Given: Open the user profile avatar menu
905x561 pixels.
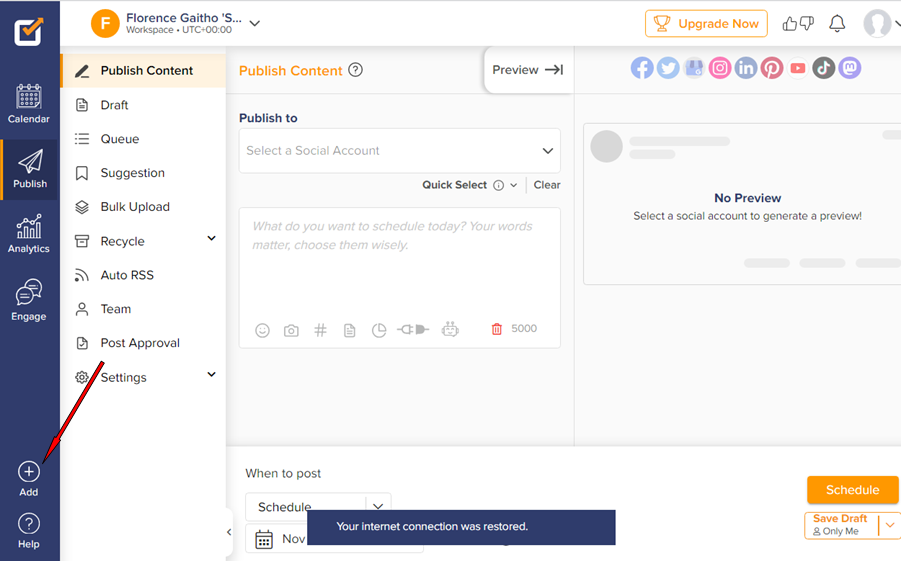Looking at the screenshot, I should tap(877, 24).
